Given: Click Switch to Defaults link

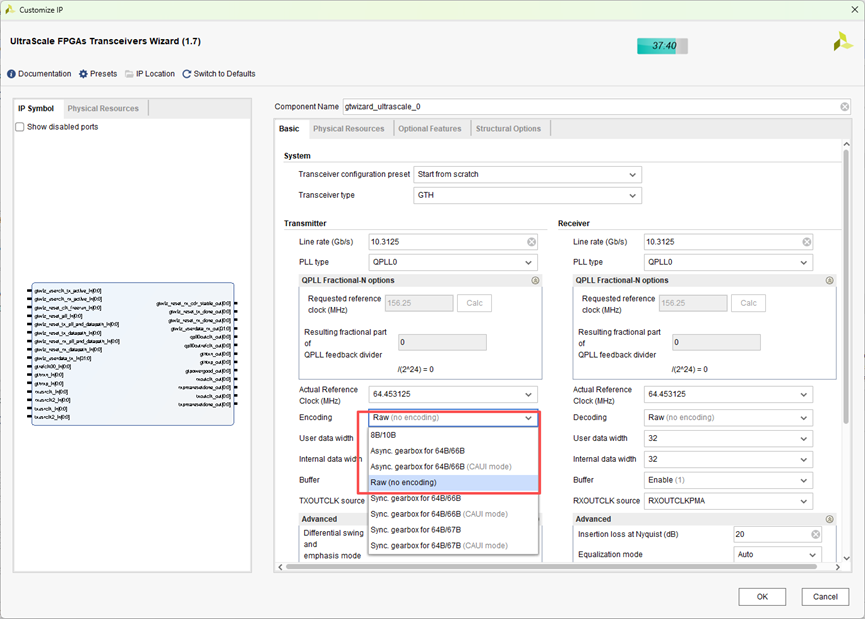Looking at the screenshot, I should [x=225, y=74].
